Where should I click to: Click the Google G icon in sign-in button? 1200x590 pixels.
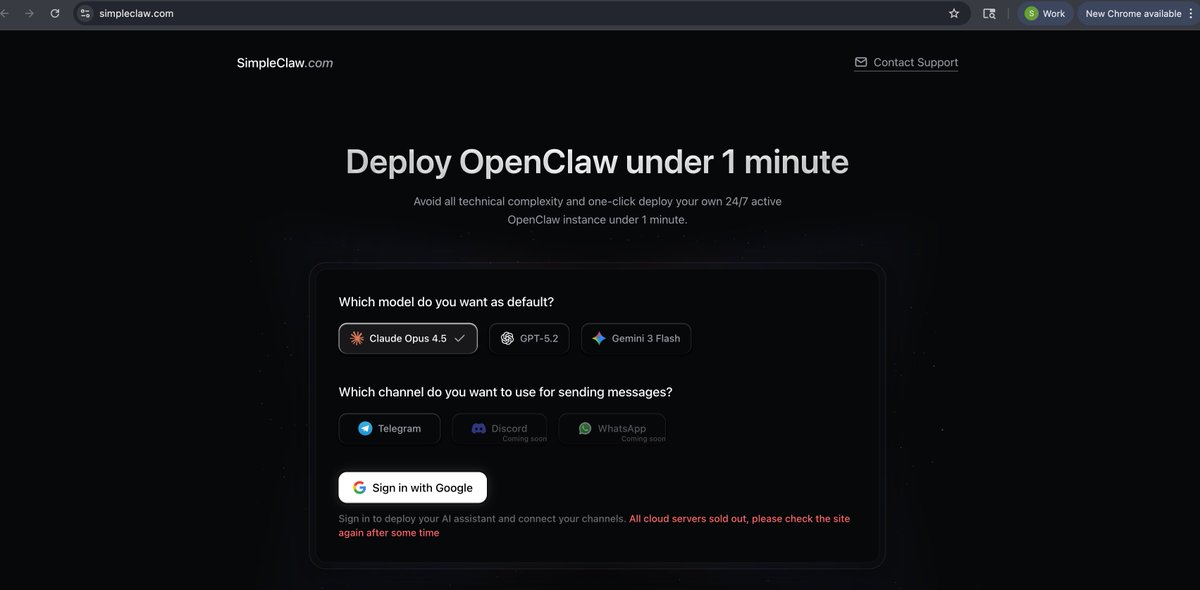(x=358, y=487)
